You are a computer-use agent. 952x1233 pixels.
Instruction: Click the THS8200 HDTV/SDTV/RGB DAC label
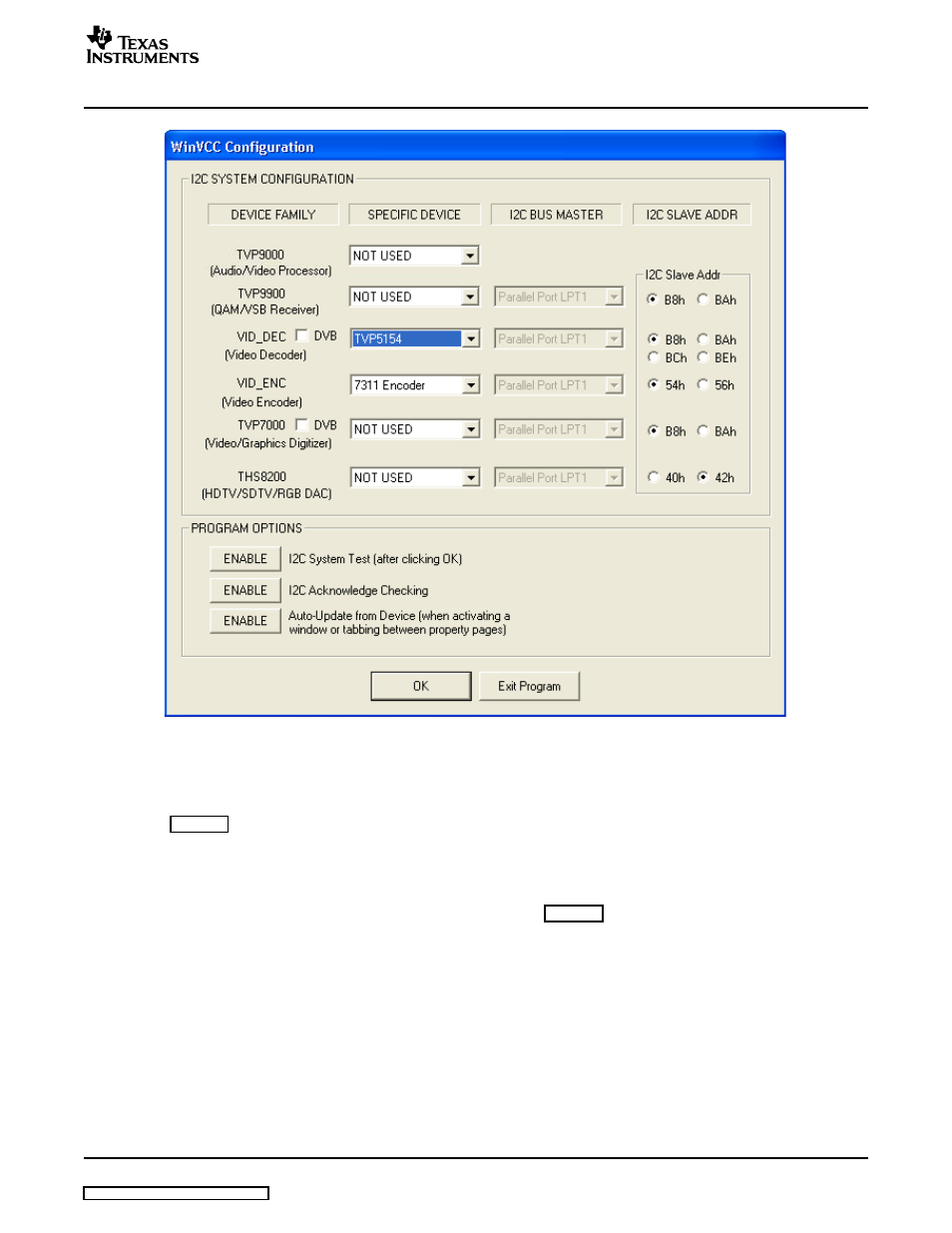pyautogui.click(x=266, y=485)
